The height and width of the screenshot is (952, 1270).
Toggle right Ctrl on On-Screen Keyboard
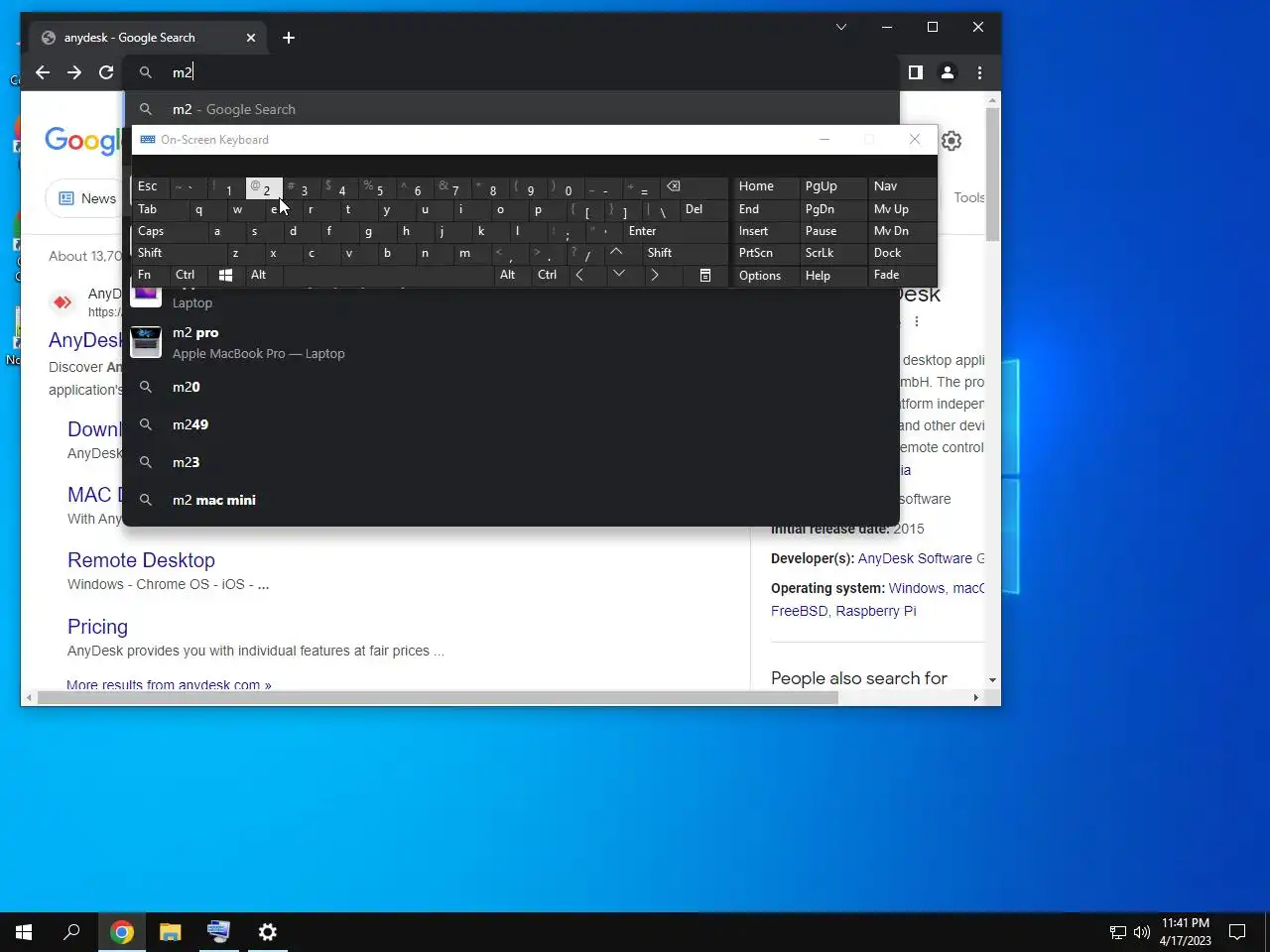click(x=549, y=275)
